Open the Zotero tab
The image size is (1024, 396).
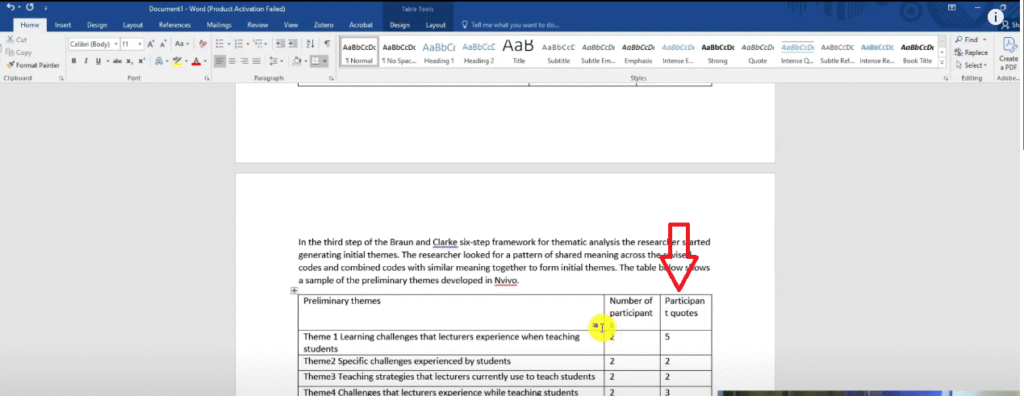[x=323, y=25]
